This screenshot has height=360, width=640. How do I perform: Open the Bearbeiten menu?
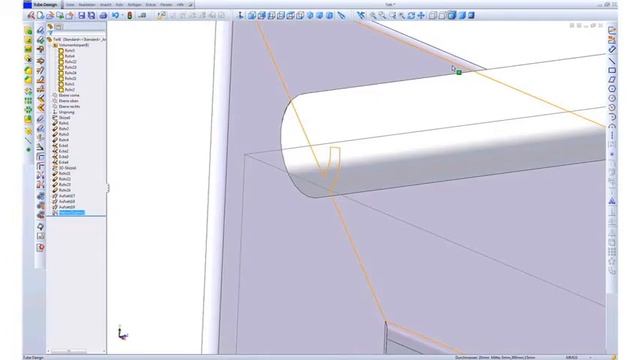[87, 5]
